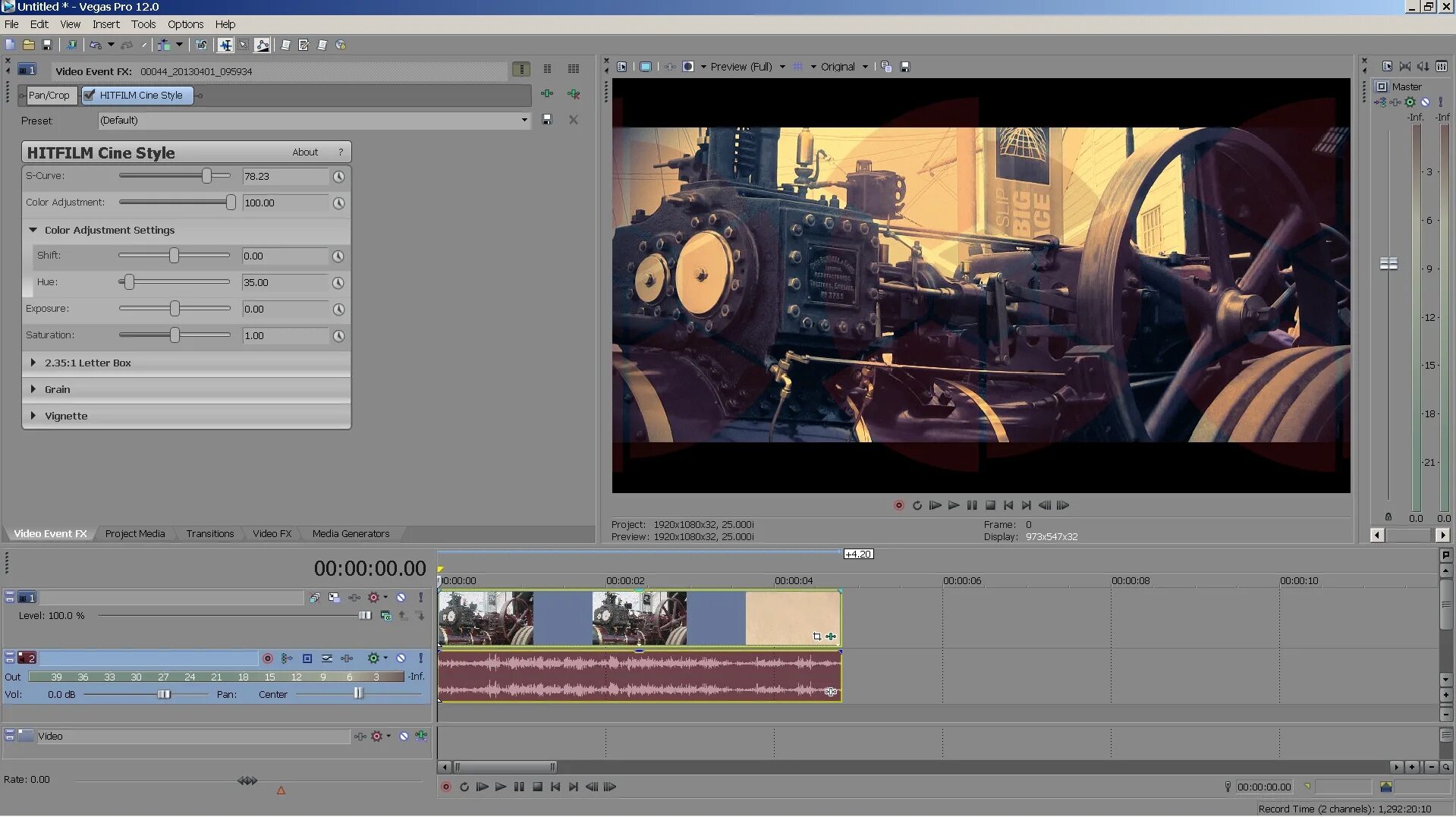The image size is (1456, 817).
Task: Mute the Video bus track
Action: (404, 736)
